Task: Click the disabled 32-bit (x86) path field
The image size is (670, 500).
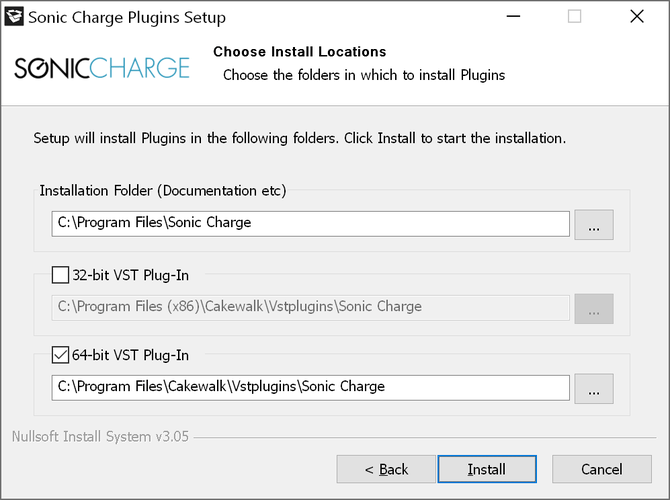Action: 311,308
